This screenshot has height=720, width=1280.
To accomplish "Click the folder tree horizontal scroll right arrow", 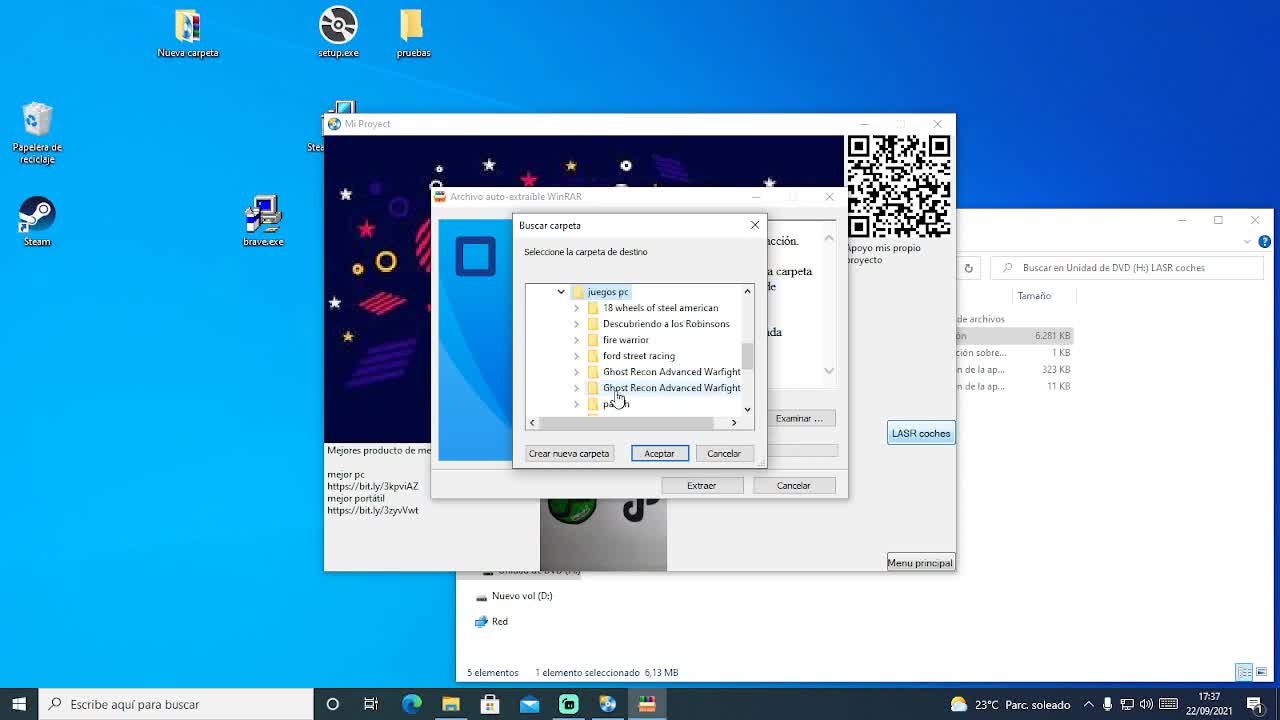I will (x=734, y=423).
